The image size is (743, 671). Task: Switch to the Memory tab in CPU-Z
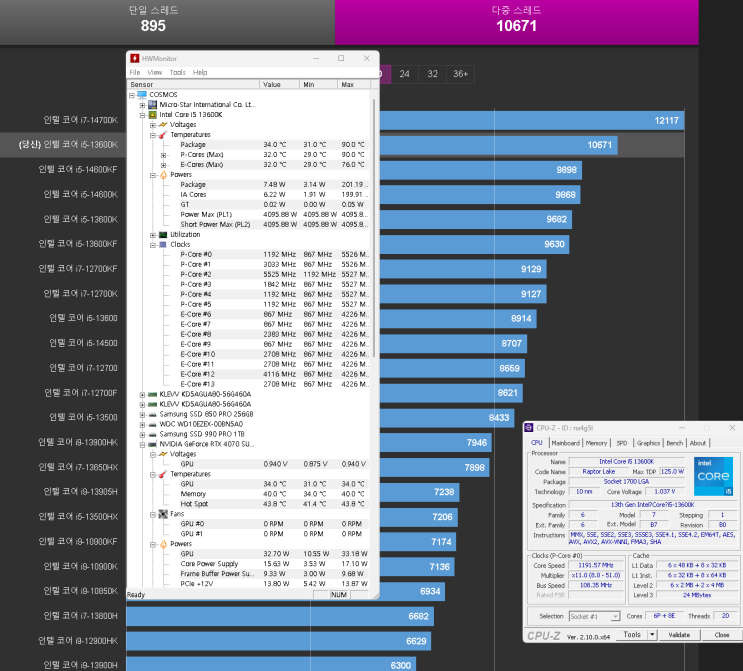[x=596, y=443]
